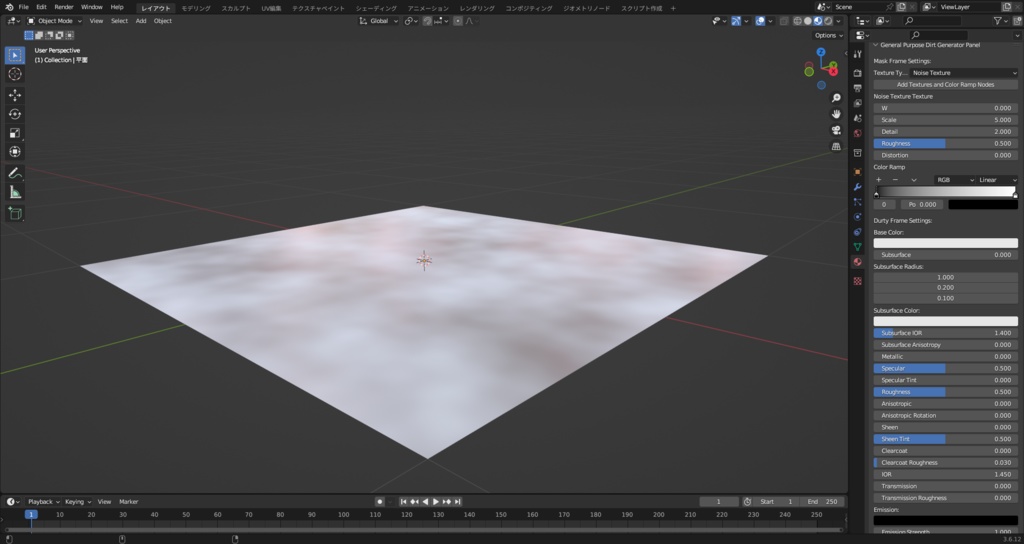Pick the Scale tool
The image size is (1024, 544).
click(x=15, y=133)
